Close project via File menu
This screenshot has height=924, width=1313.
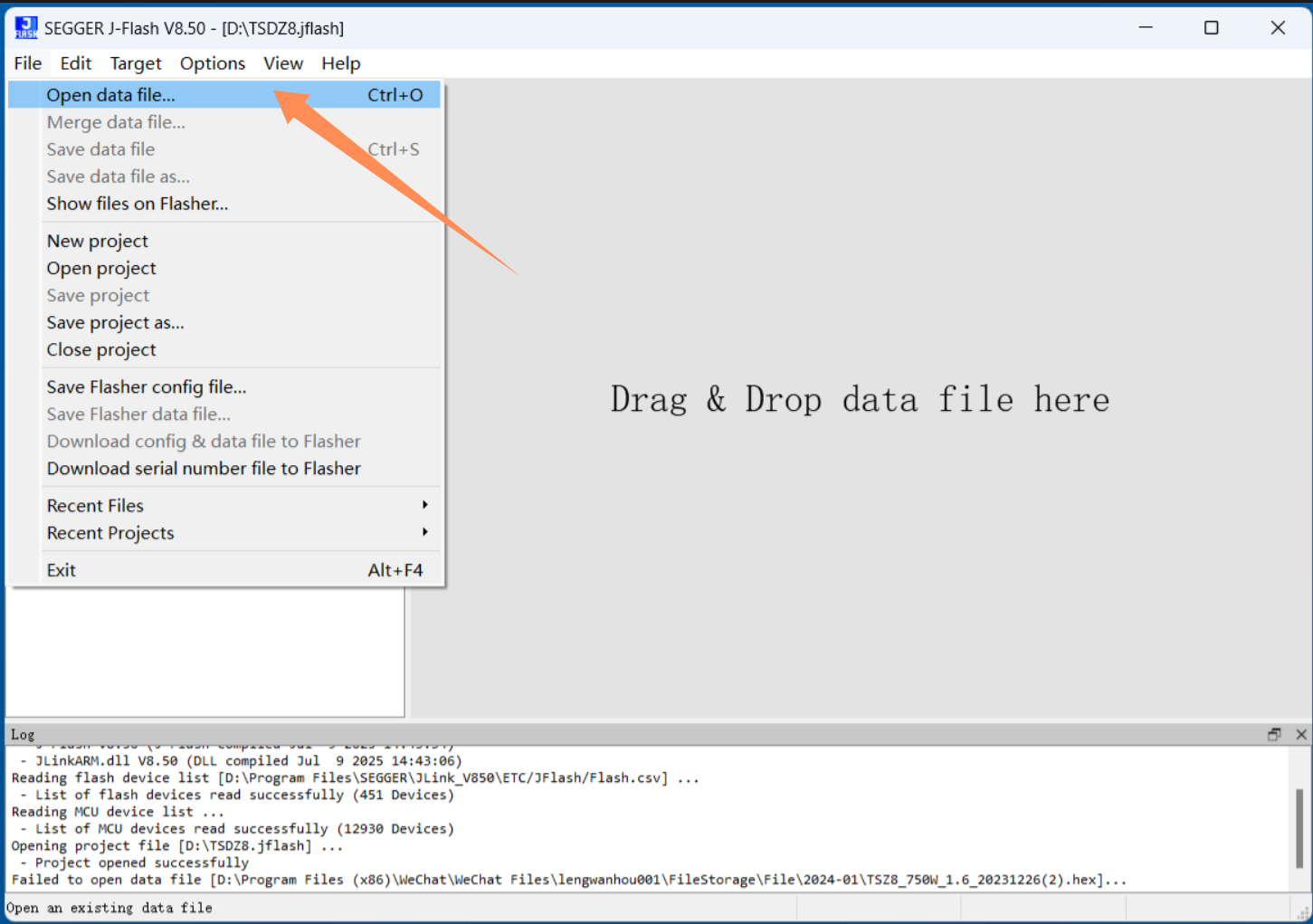[x=224, y=349]
